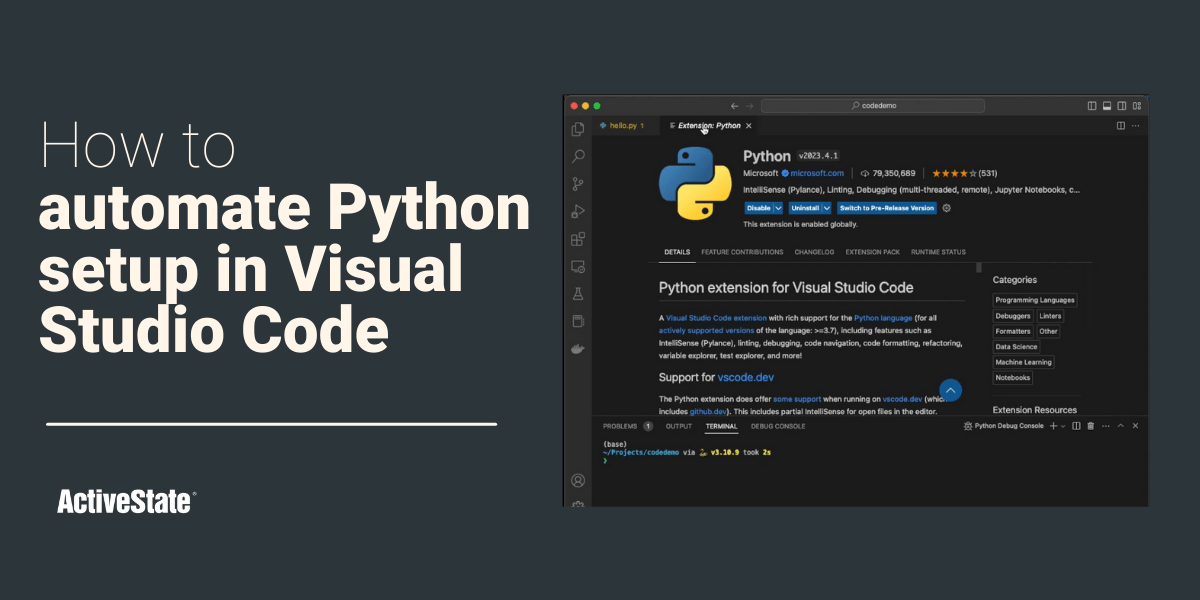1200x600 pixels.
Task: Switch to the Feature Contributions tab
Action: coord(742,252)
